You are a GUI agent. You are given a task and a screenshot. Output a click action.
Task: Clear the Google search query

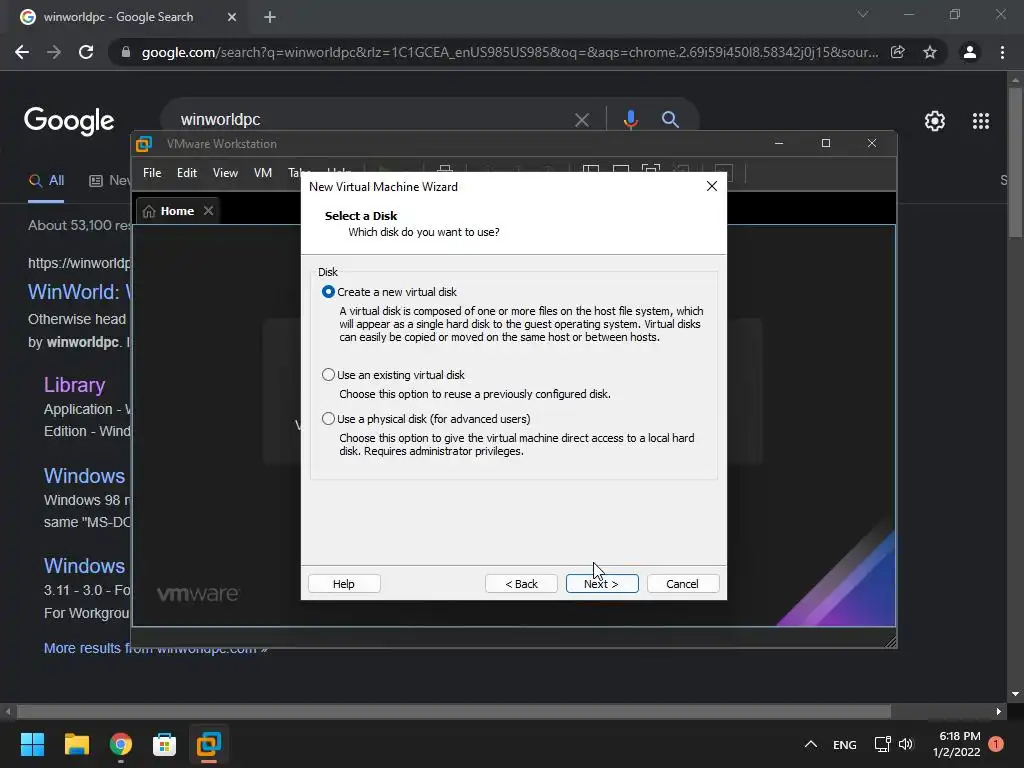coord(582,120)
